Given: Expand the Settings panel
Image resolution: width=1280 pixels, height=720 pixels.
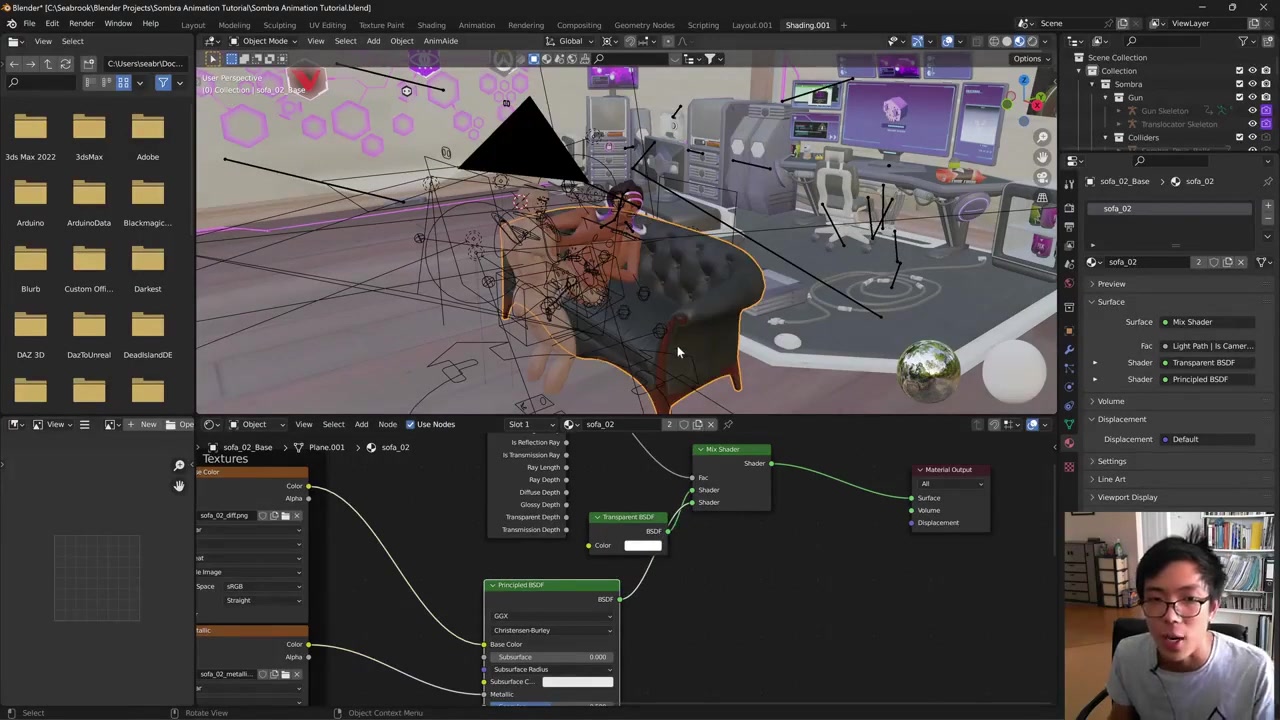Looking at the screenshot, I should point(1111,461).
